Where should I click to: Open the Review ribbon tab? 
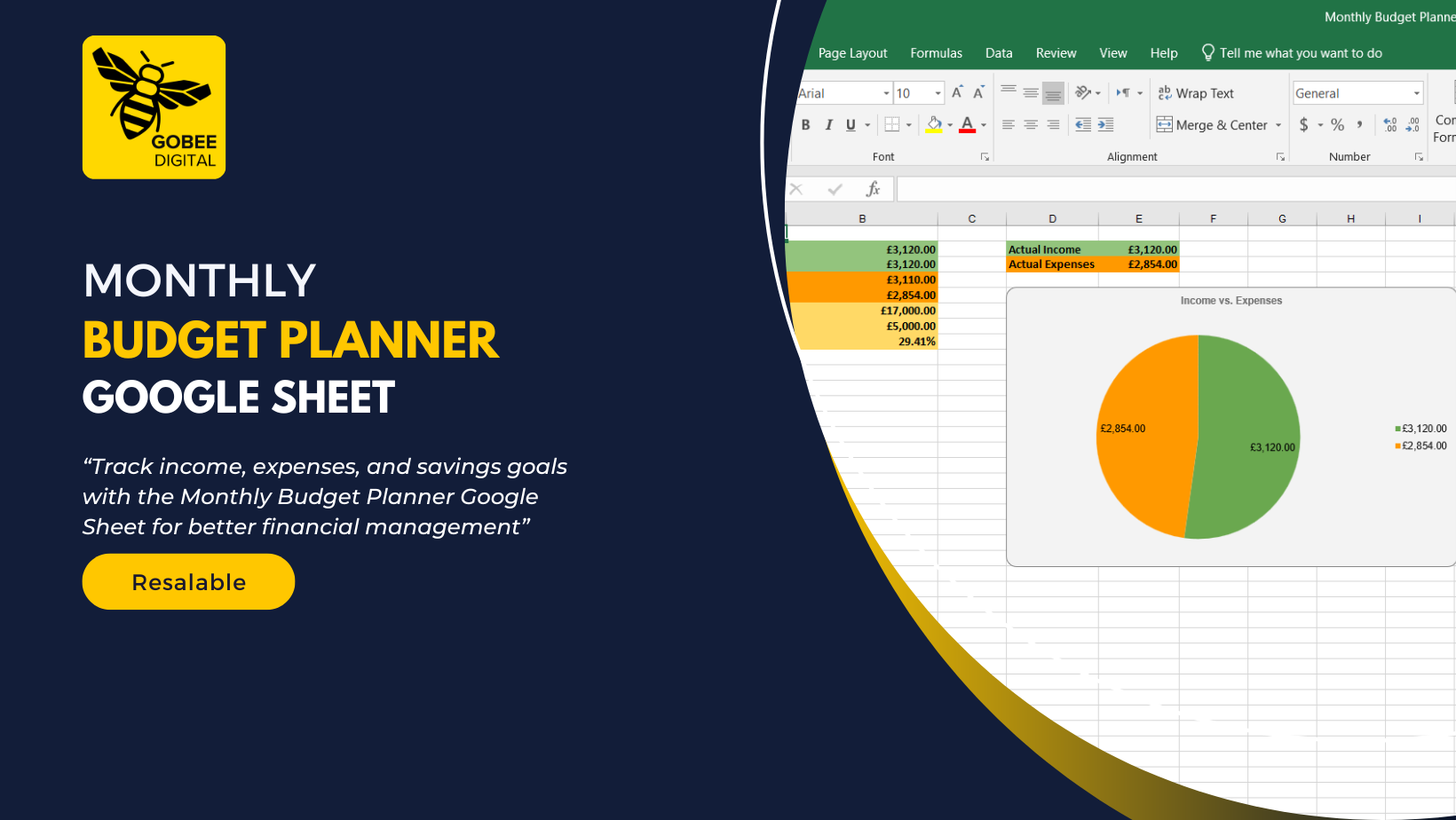[x=1056, y=53]
